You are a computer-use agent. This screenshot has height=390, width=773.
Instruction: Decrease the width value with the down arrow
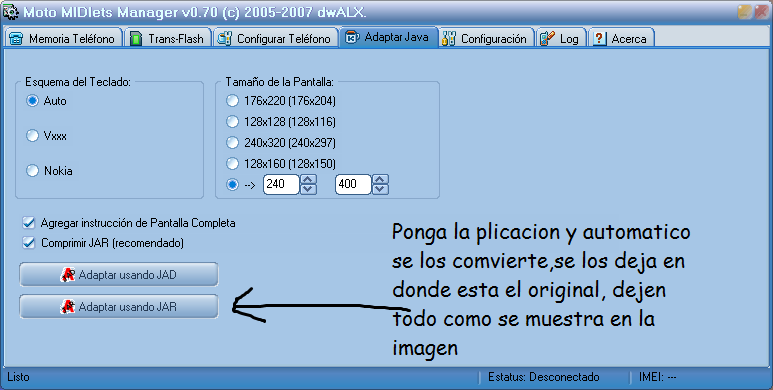(308, 189)
